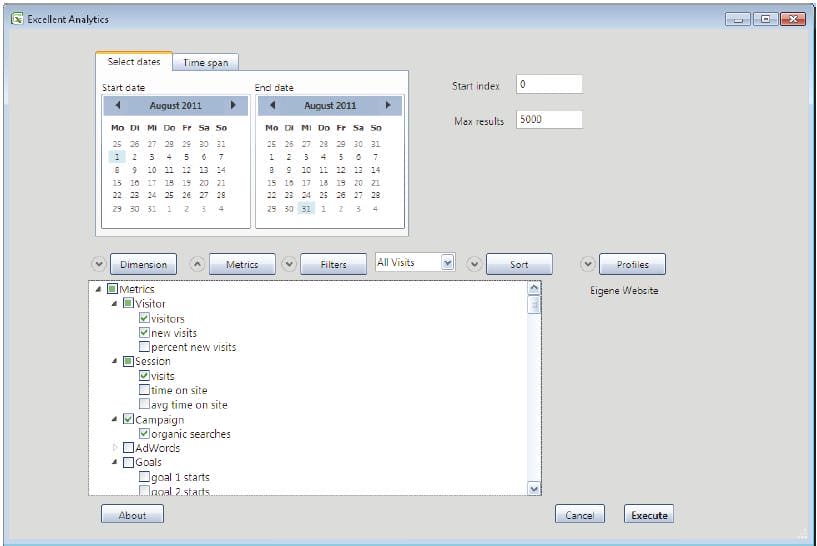Click the Sort button
The image size is (817, 546).
tap(519, 264)
